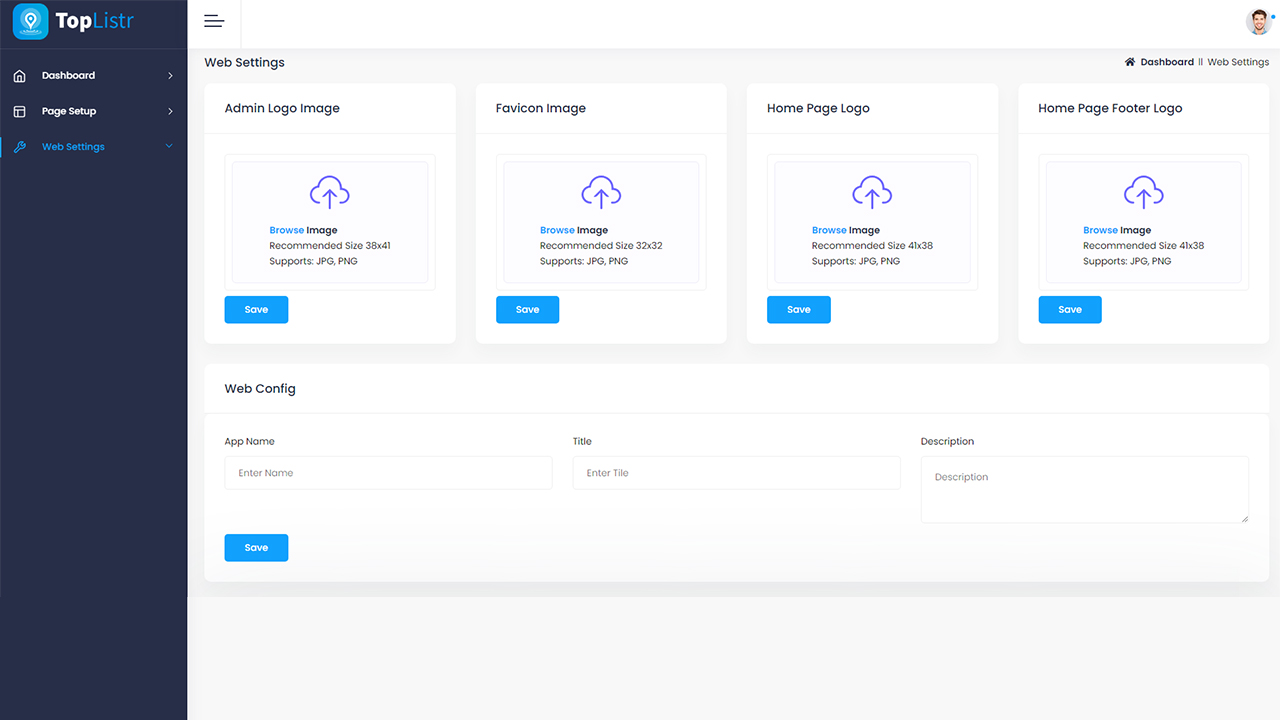Image resolution: width=1280 pixels, height=720 pixels.
Task: Select Web Settings in the sidebar
Action: (73, 146)
